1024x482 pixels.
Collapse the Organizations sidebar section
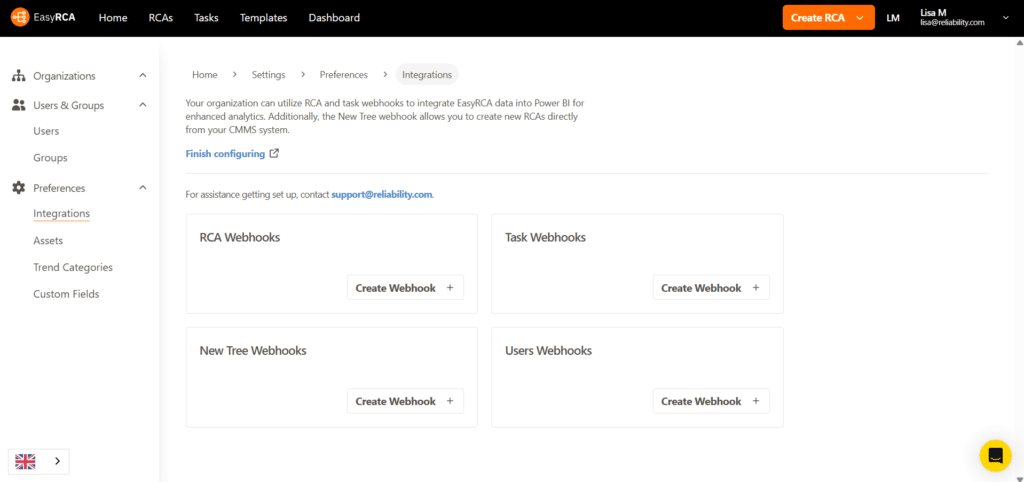pos(143,76)
